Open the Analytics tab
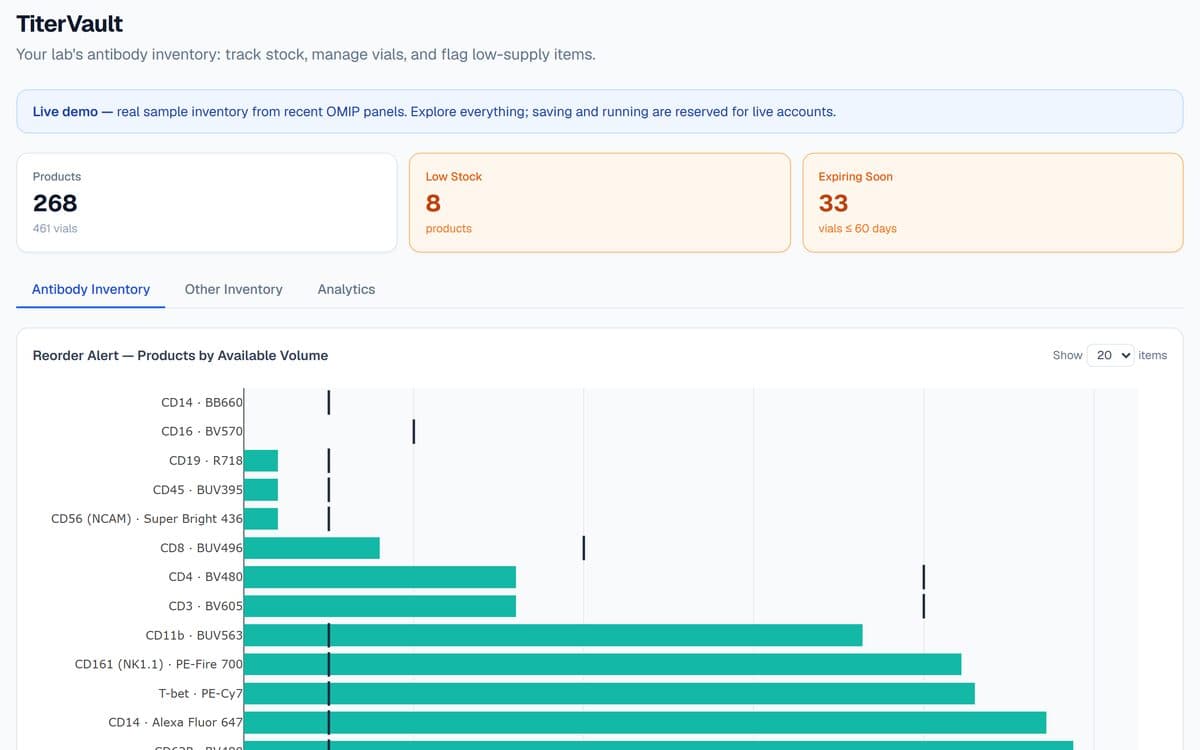Screen dimensions: 1200x750 click(346, 289)
